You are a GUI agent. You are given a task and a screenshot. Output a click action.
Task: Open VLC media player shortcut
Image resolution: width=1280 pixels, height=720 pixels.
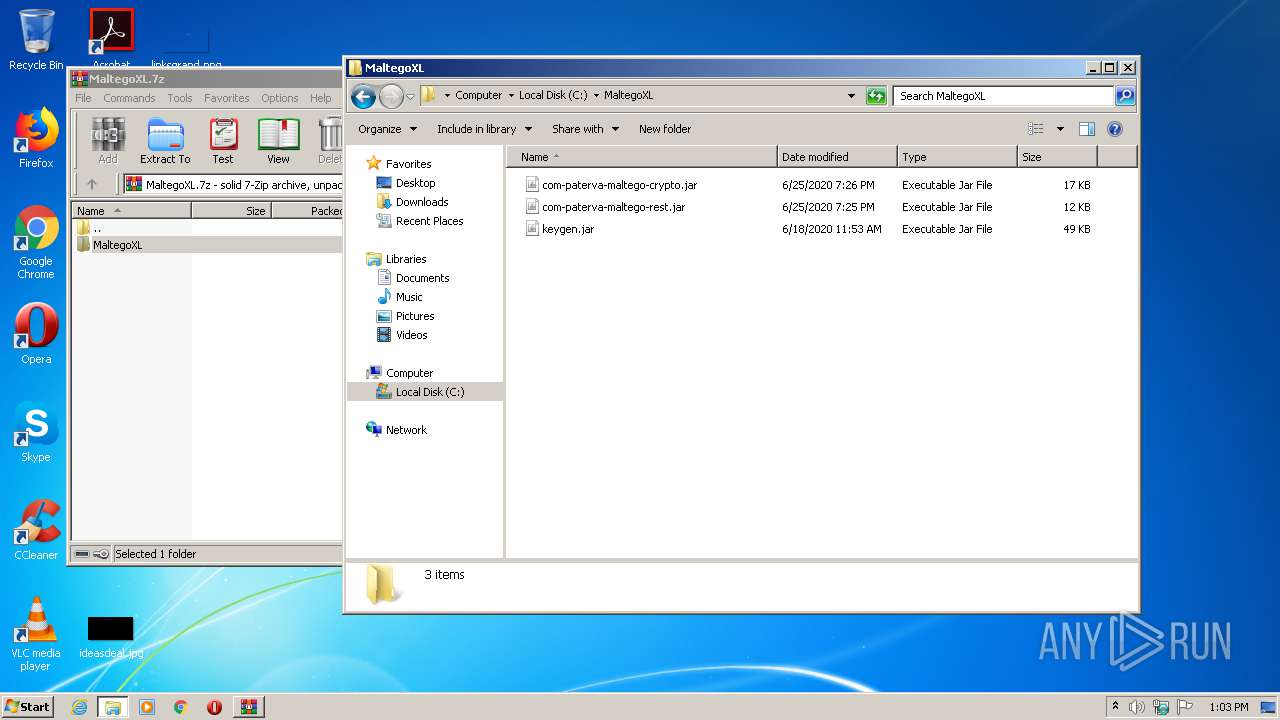36,634
